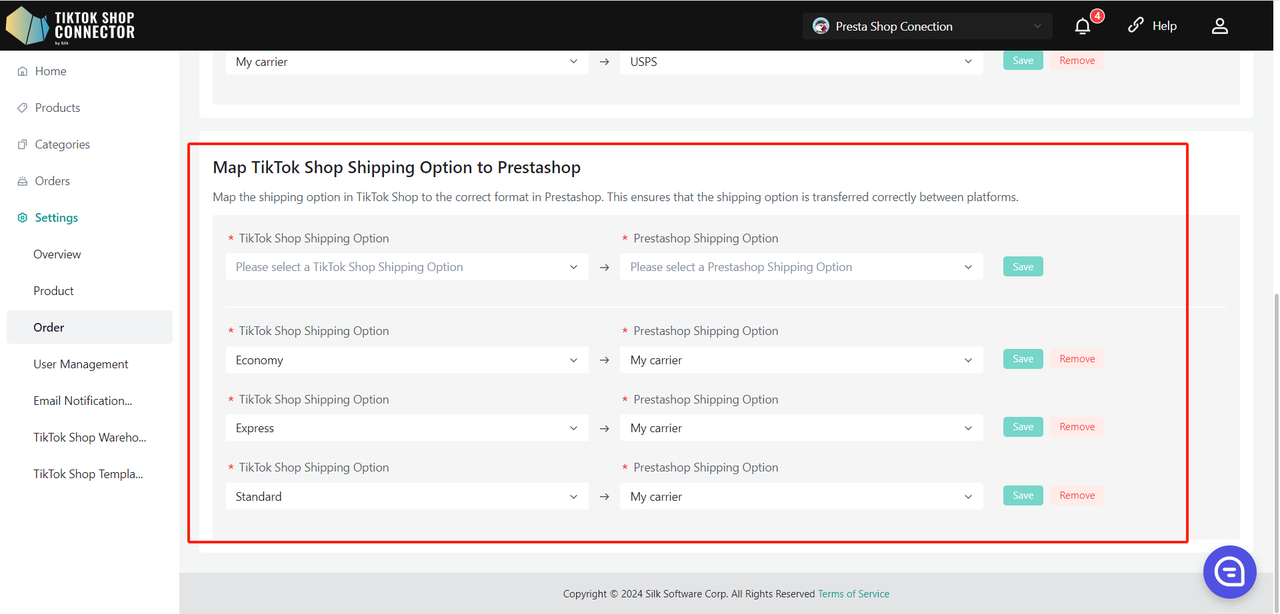Image resolution: width=1280 pixels, height=614 pixels.
Task: Remove the Economy shipping mapping
Action: pyautogui.click(x=1077, y=359)
